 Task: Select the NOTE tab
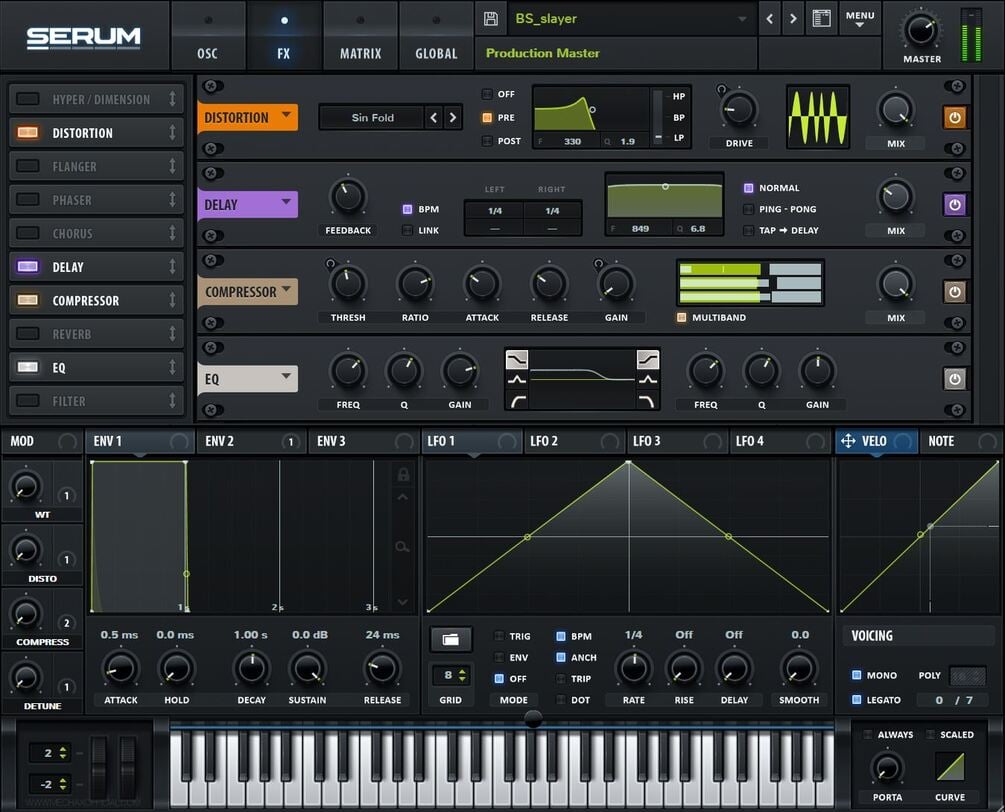(960, 441)
